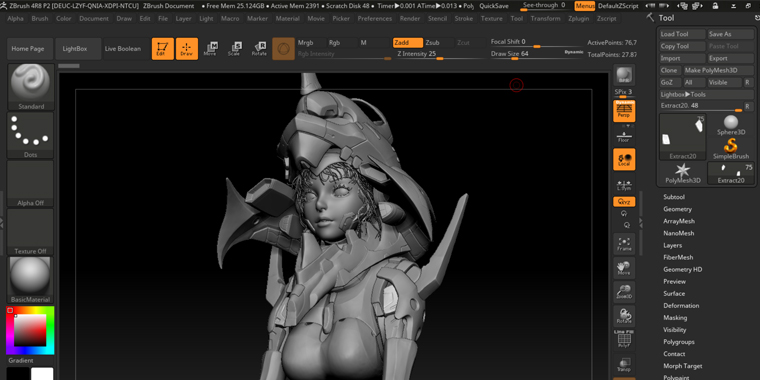Click the Load Tool button

(x=682, y=34)
